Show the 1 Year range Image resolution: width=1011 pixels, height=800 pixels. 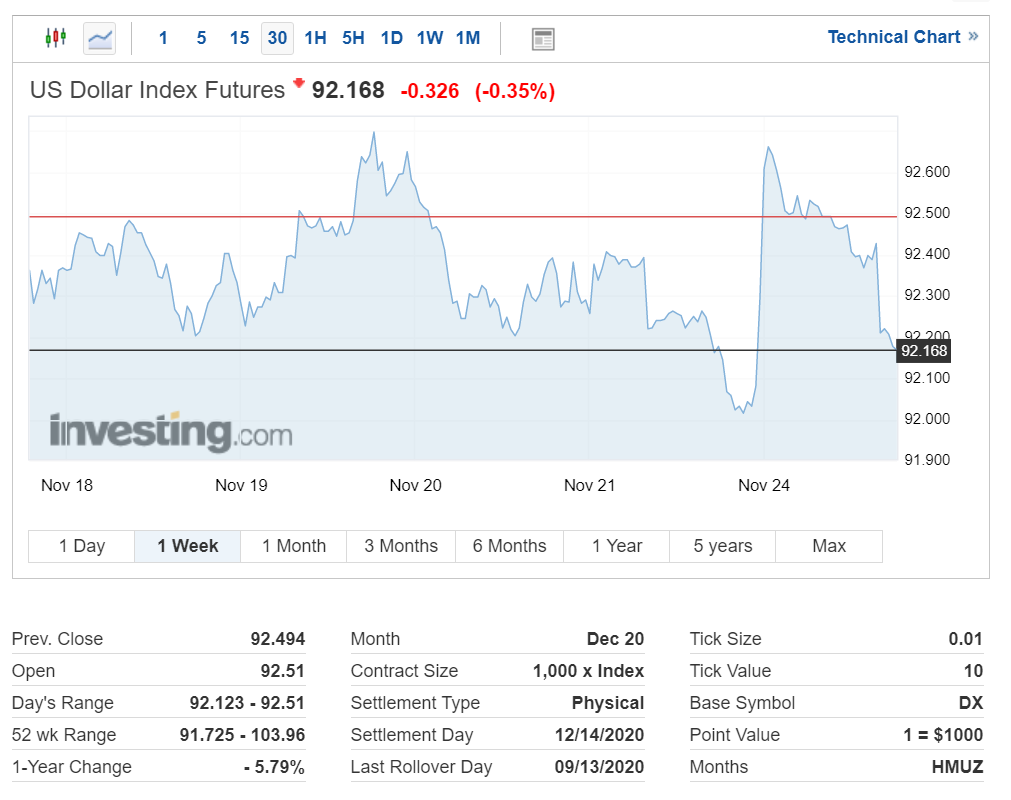point(617,546)
